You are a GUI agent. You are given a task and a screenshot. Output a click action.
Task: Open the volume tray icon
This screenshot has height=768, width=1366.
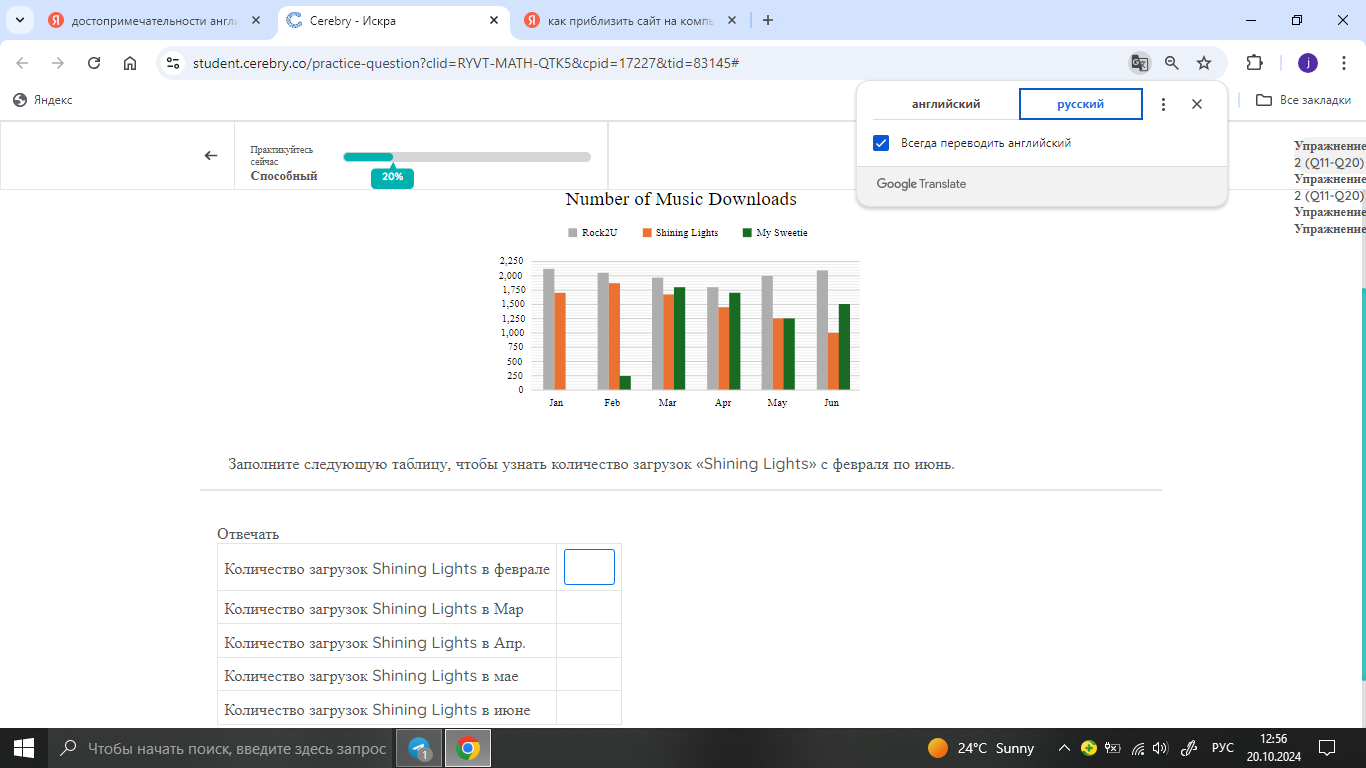1160,748
